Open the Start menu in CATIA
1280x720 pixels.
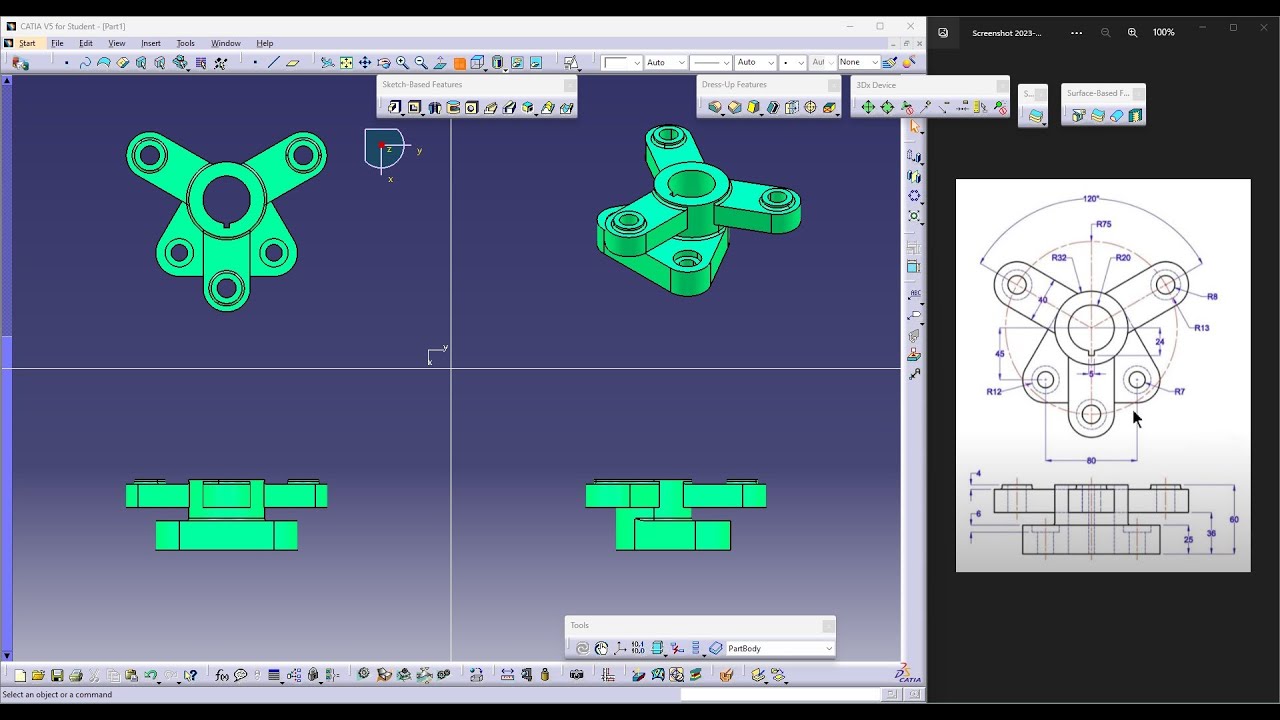(x=27, y=43)
